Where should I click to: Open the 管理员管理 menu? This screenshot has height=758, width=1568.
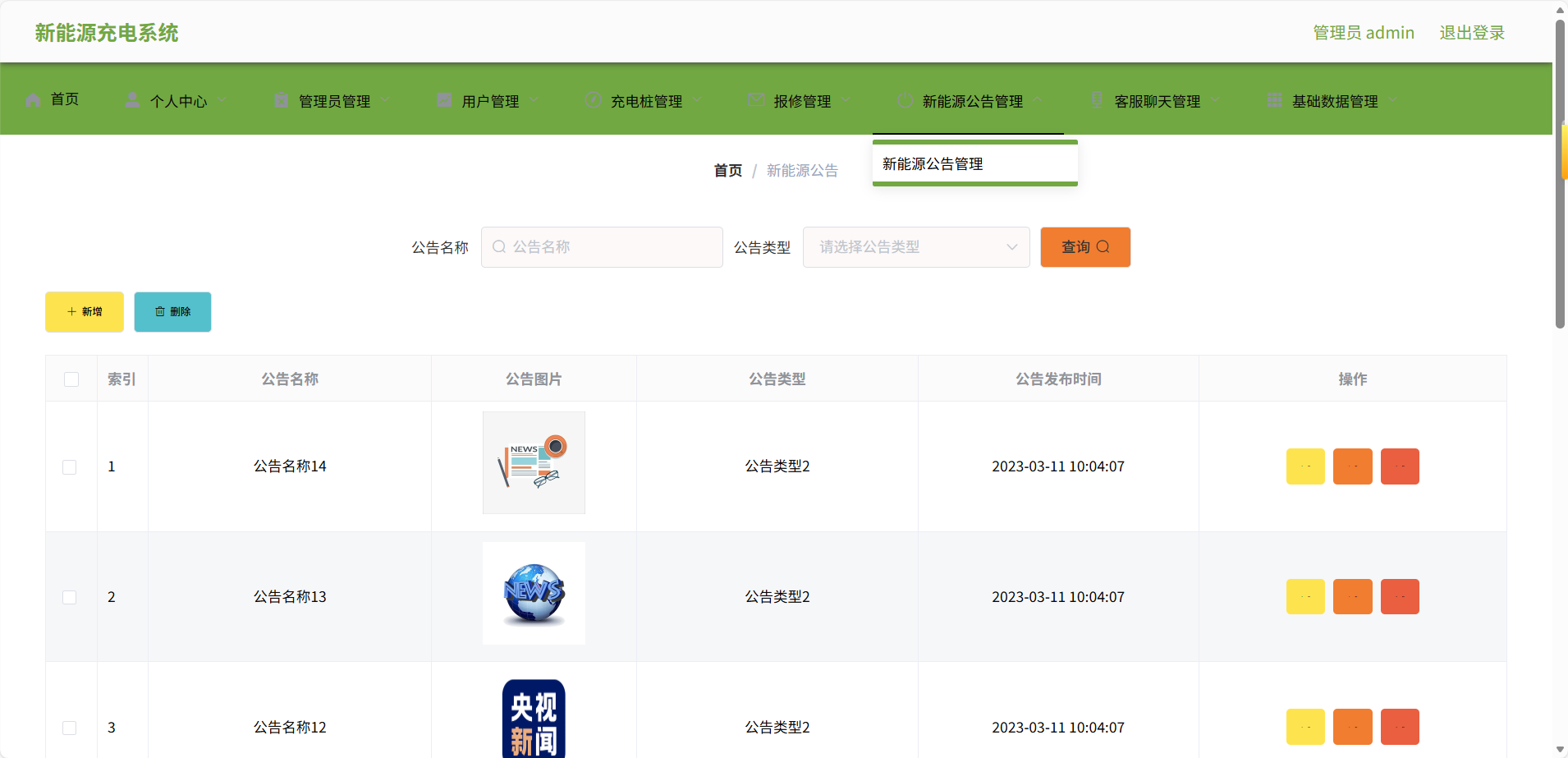(x=334, y=101)
